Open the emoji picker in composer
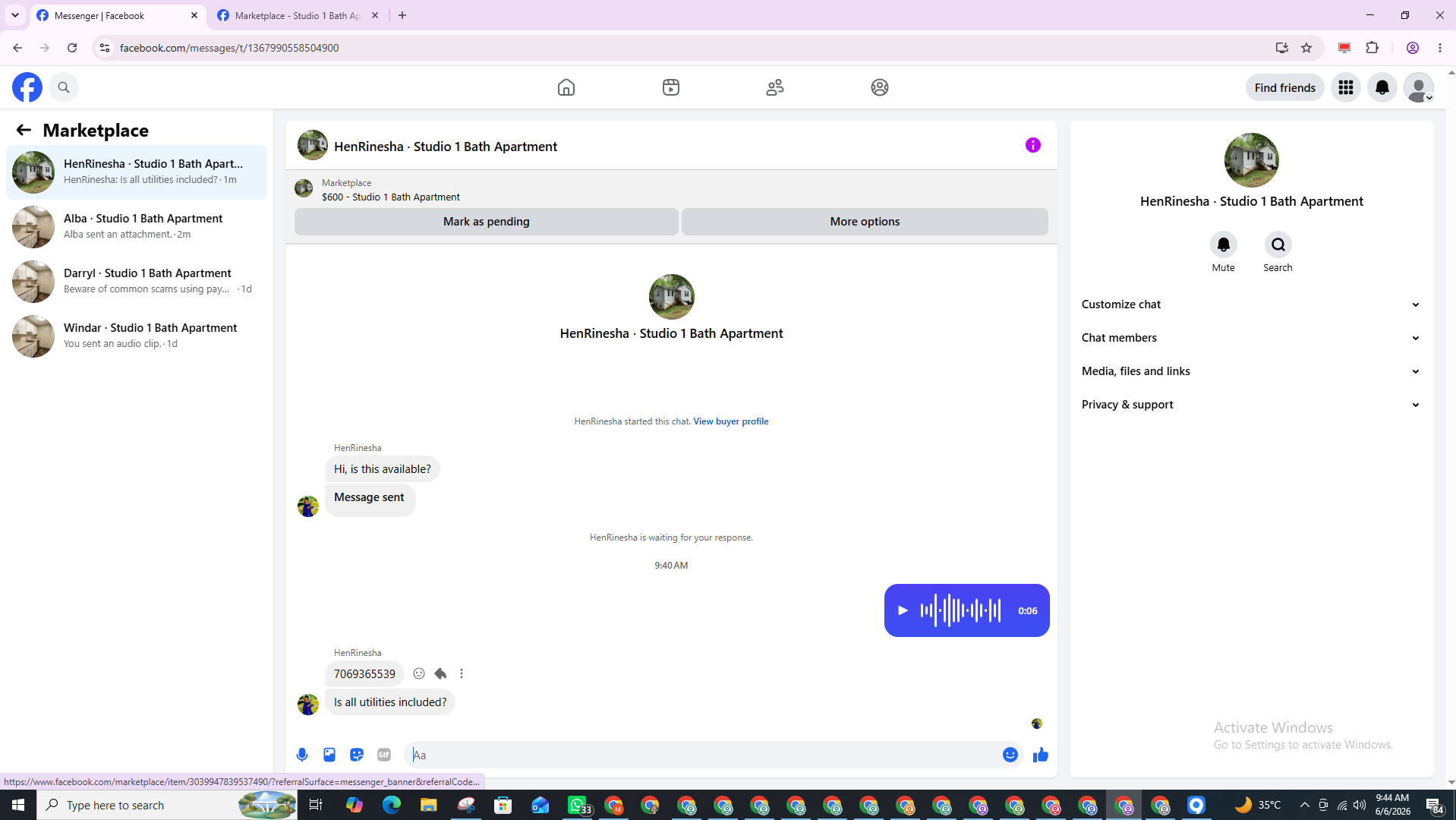 (x=1010, y=755)
